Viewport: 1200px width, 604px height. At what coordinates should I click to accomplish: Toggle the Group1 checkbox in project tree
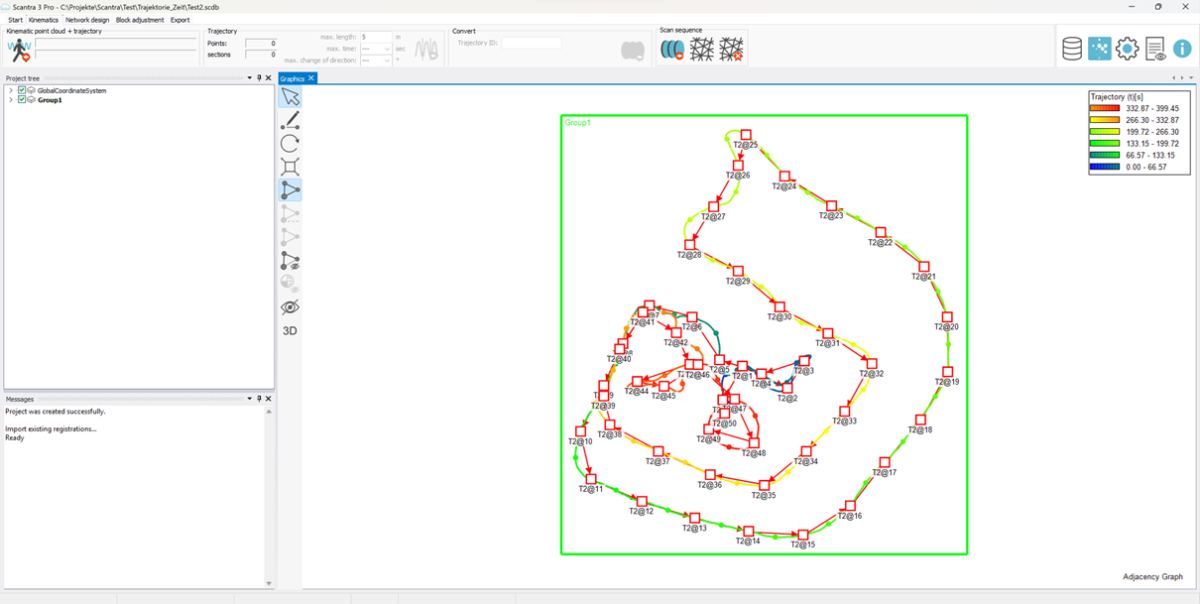[22, 100]
